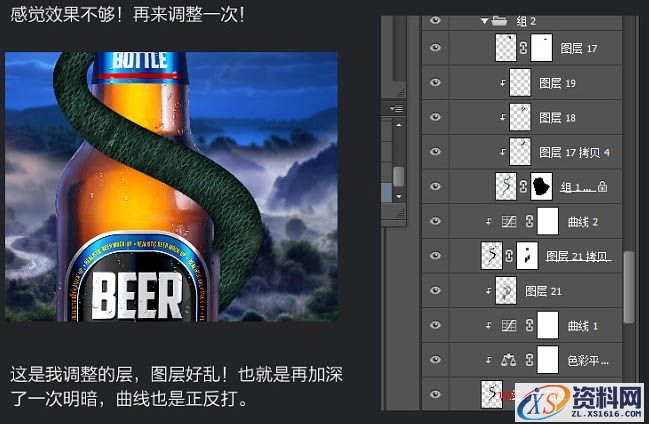
Task: Hide the 曲线 2 adjustment layer
Action: (x=435, y=221)
